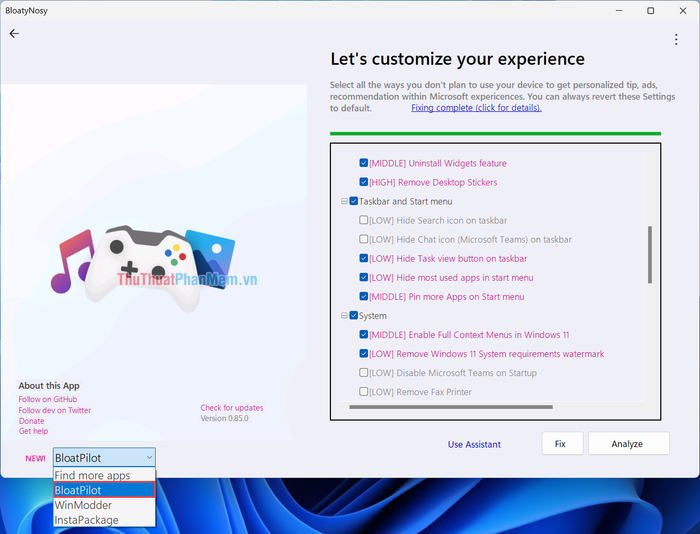700x534 pixels.
Task: Open the BloatPilot combo box arrow
Action: [x=149, y=458]
